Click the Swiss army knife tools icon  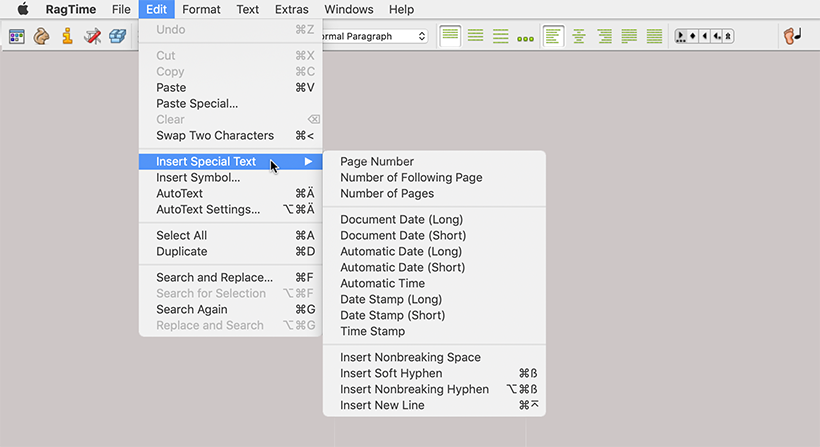(x=92, y=36)
